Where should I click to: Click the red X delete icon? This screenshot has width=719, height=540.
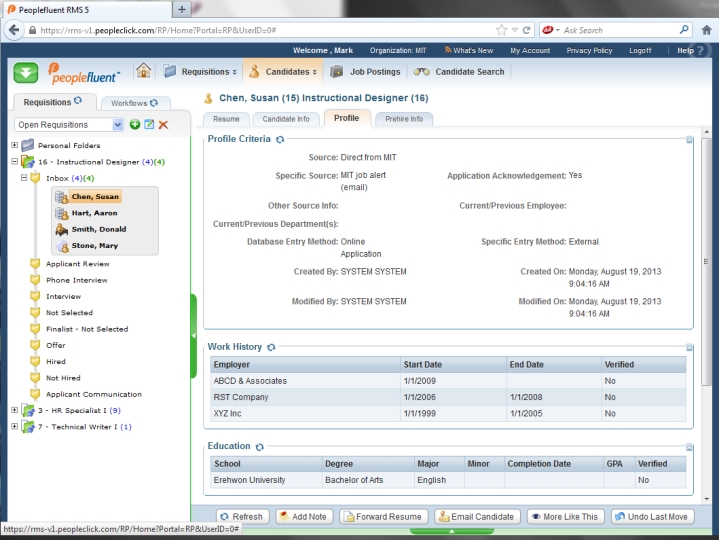coord(163,124)
